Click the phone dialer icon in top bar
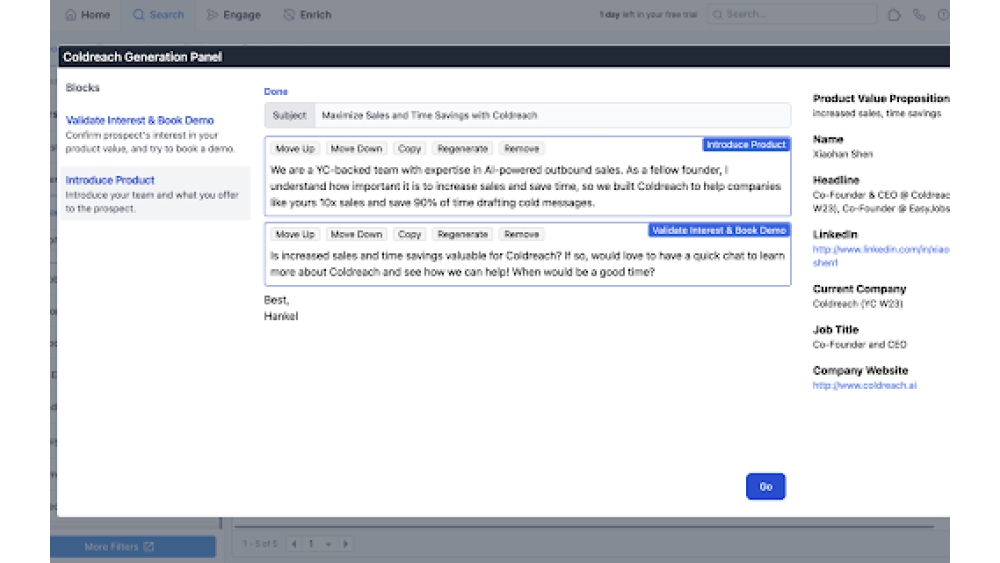Image resolution: width=1000 pixels, height=563 pixels. (x=919, y=15)
